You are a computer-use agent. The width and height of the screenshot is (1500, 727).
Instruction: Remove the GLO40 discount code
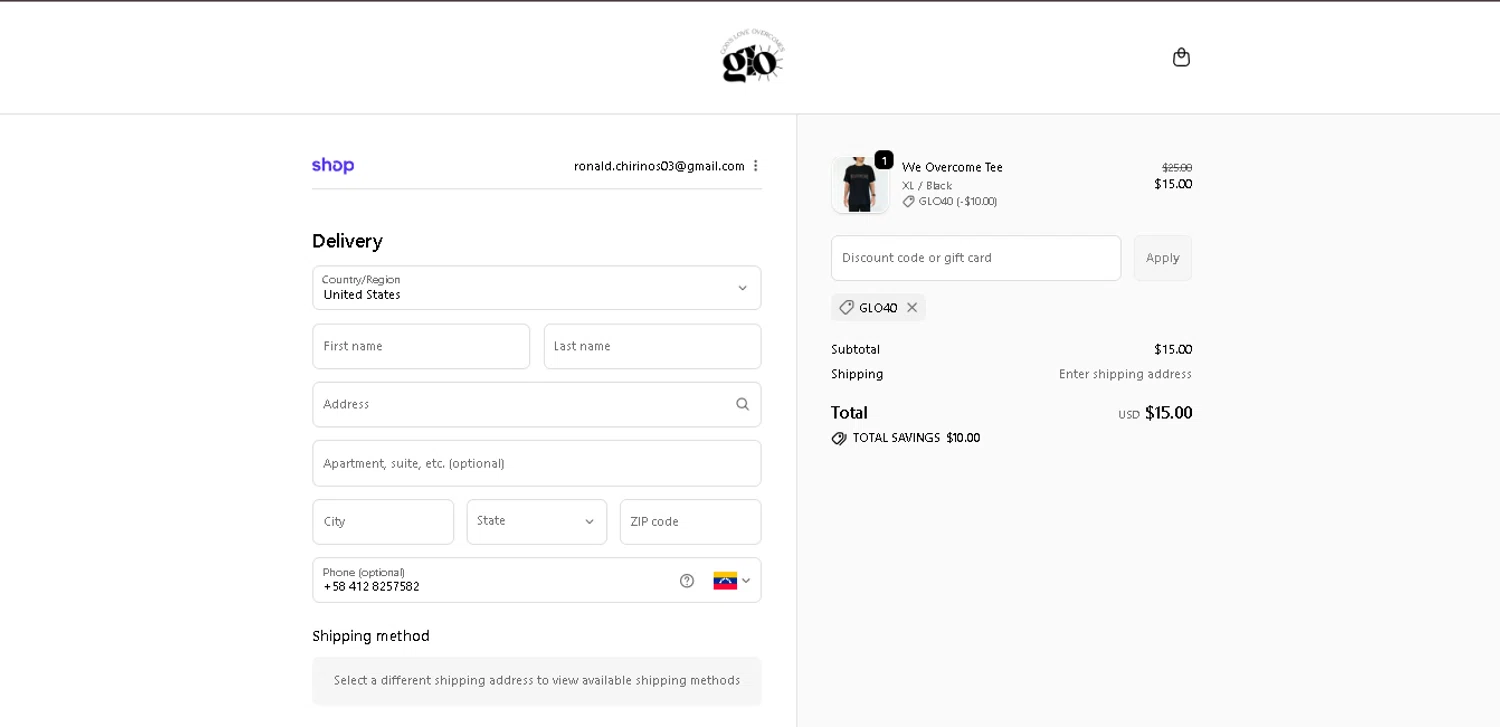912,308
